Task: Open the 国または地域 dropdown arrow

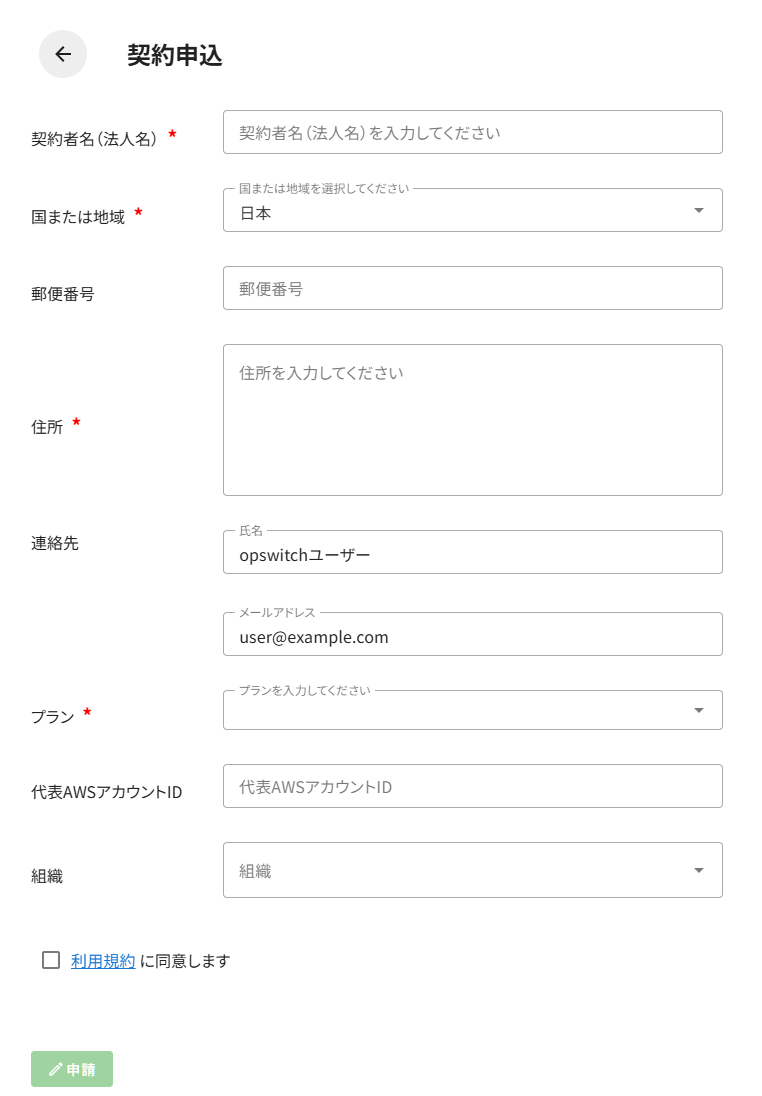Action: tap(699, 210)
